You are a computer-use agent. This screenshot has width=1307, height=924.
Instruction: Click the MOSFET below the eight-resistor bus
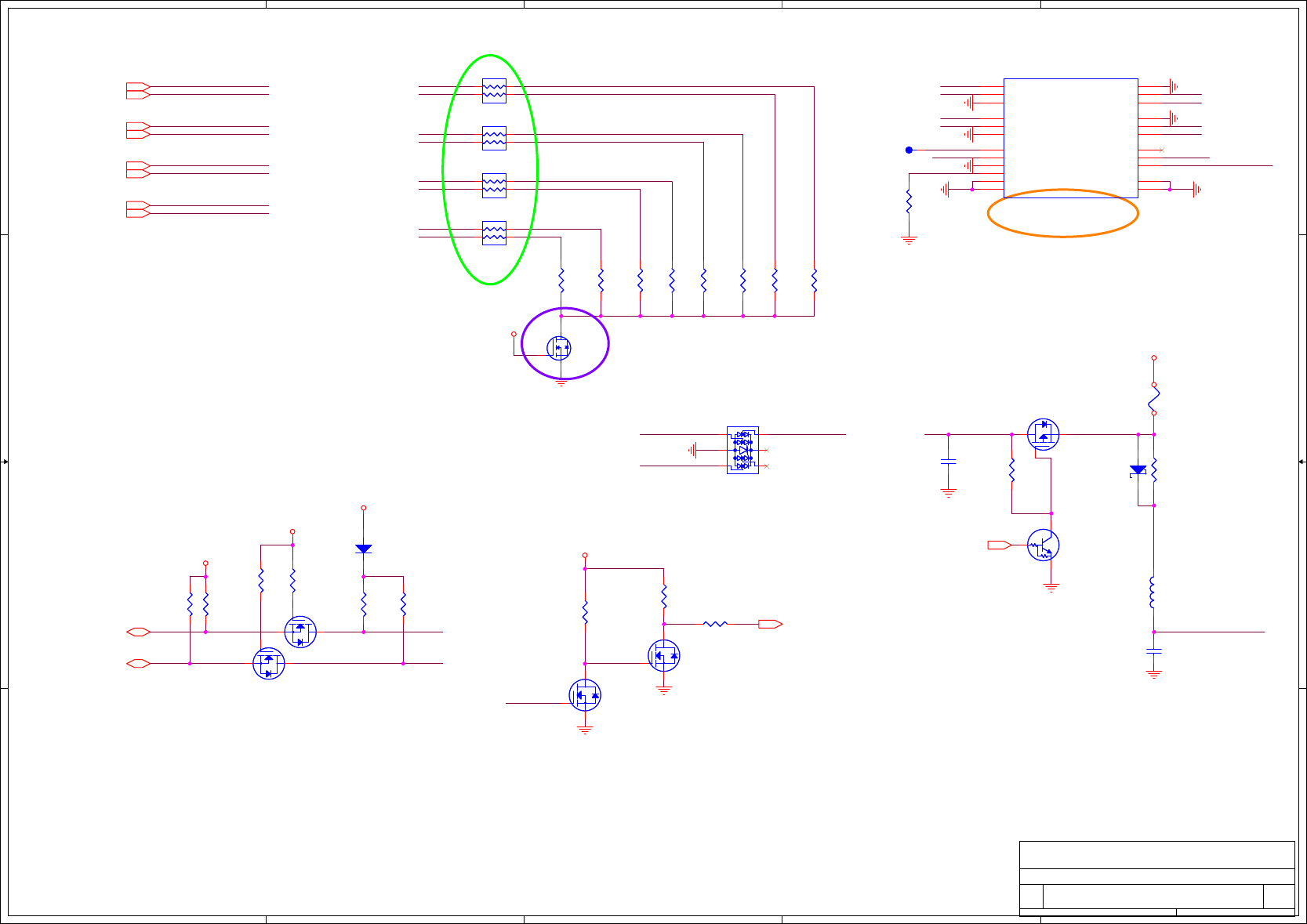pos(559,347)
